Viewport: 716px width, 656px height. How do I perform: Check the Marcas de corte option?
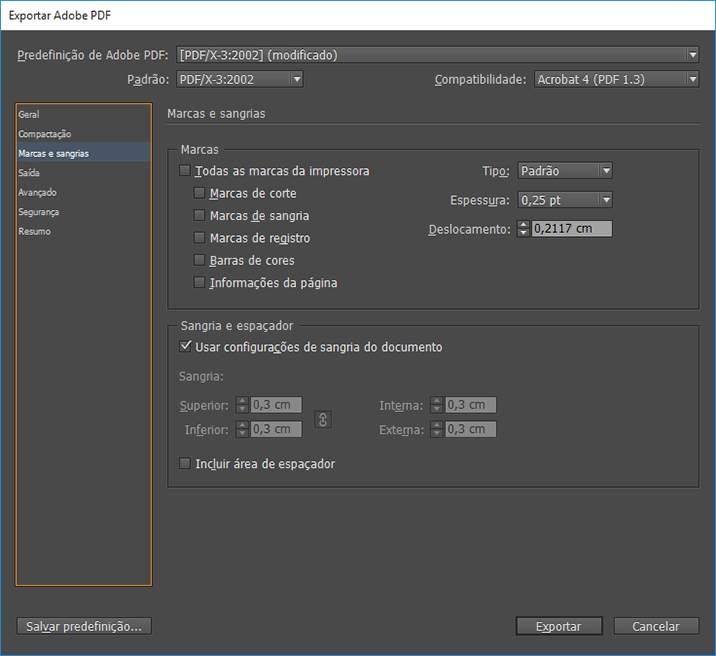click(x=200, y=193)
